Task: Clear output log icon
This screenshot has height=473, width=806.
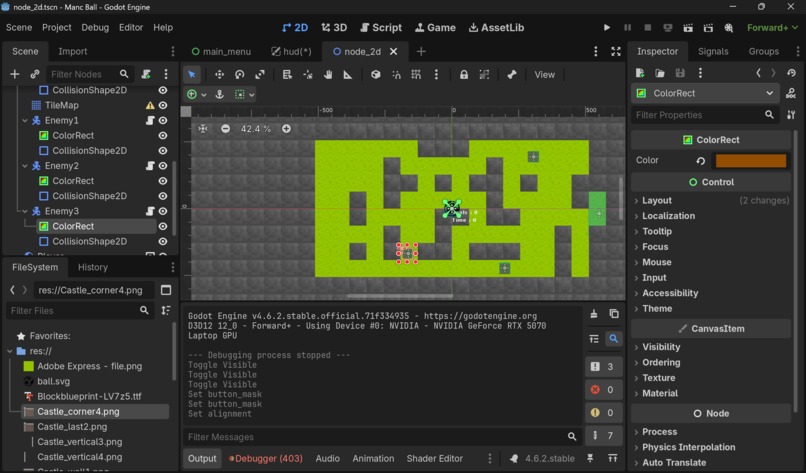Action: [594, 314]
